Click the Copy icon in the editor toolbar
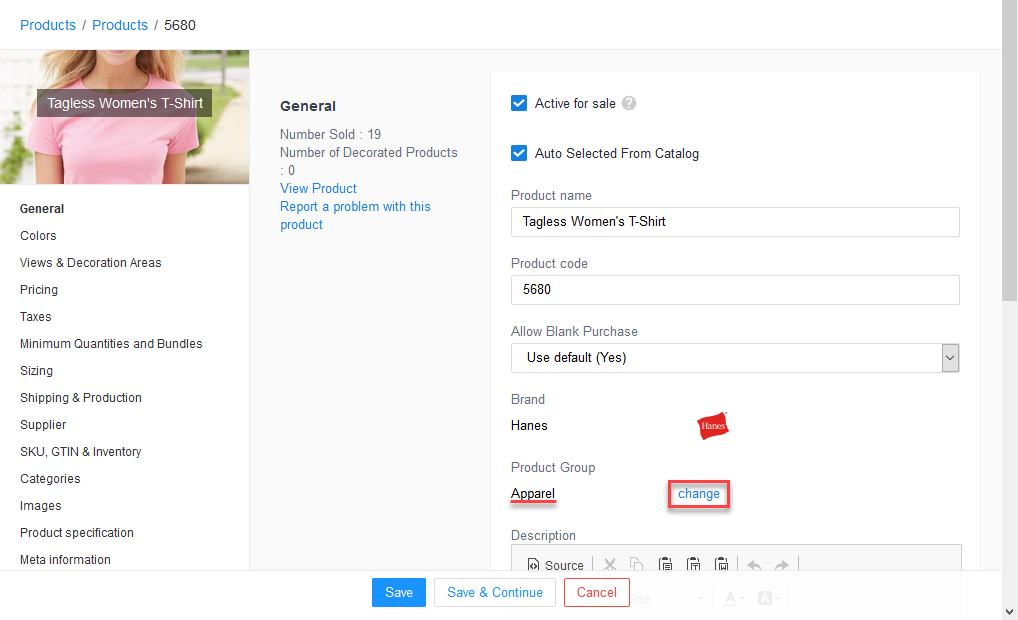The height and width of the screenshot is (620, 1018). click(x=637, y=563)
